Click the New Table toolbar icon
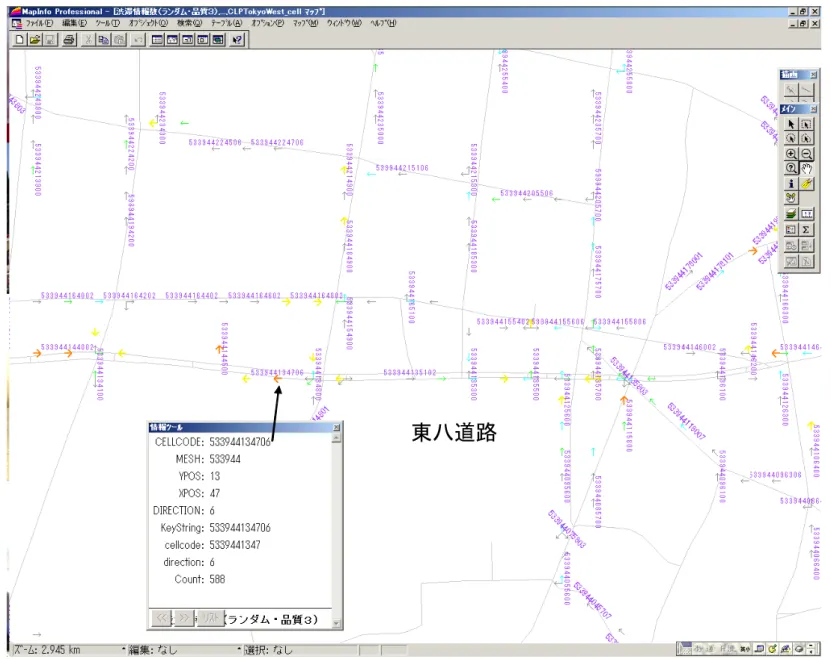The image size is (831, 659). coord(20,39)
